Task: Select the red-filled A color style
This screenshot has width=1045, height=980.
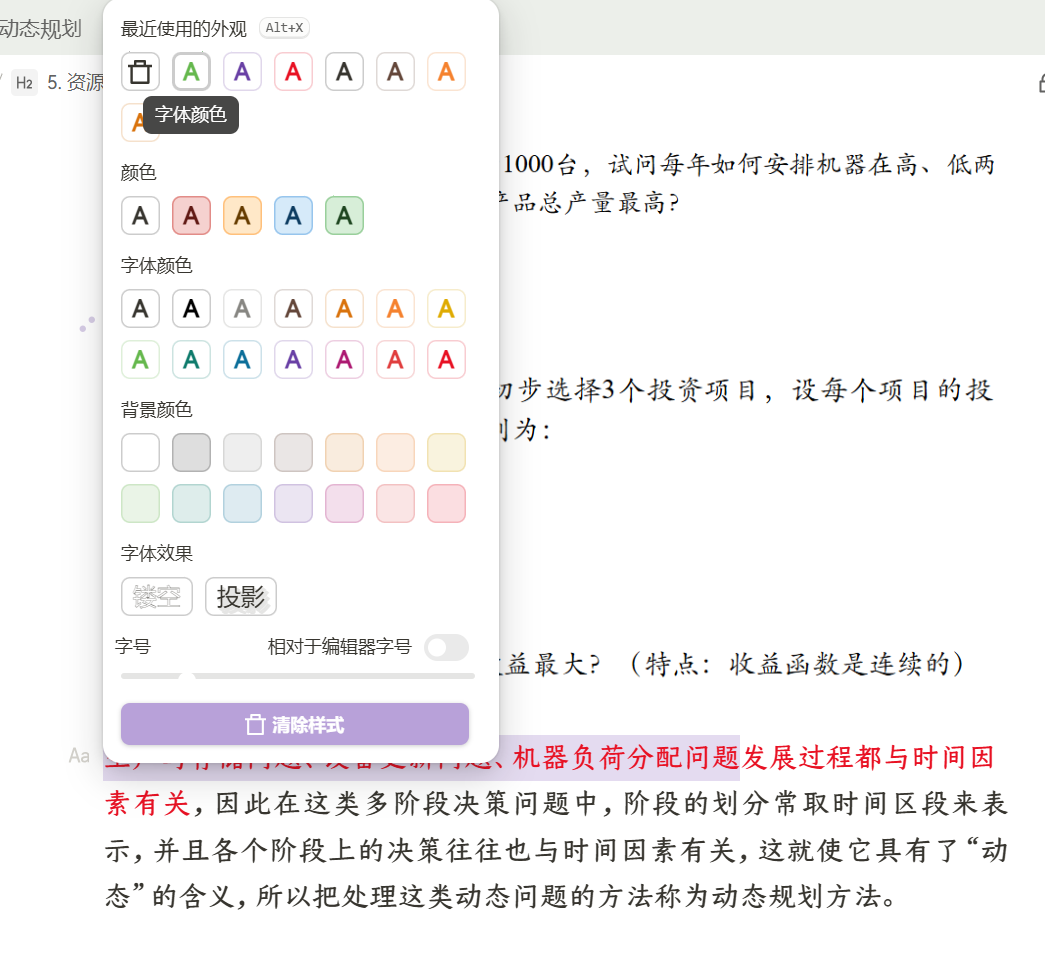Action: pyautogui.click(x=192, y=216)
